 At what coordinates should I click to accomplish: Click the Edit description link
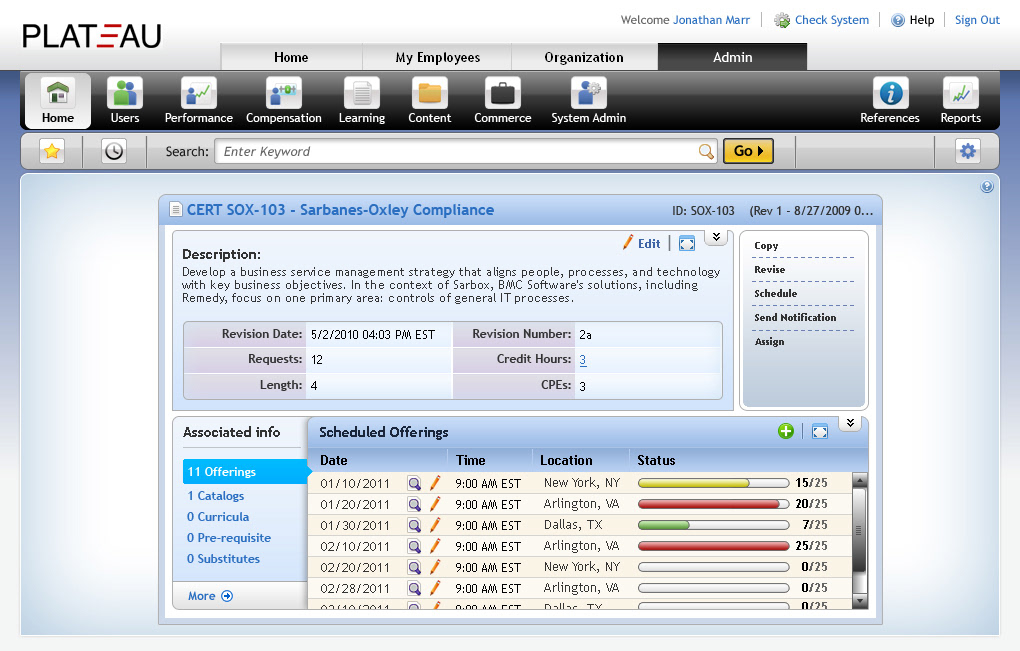pyautogui.click(x=649, y=244)
